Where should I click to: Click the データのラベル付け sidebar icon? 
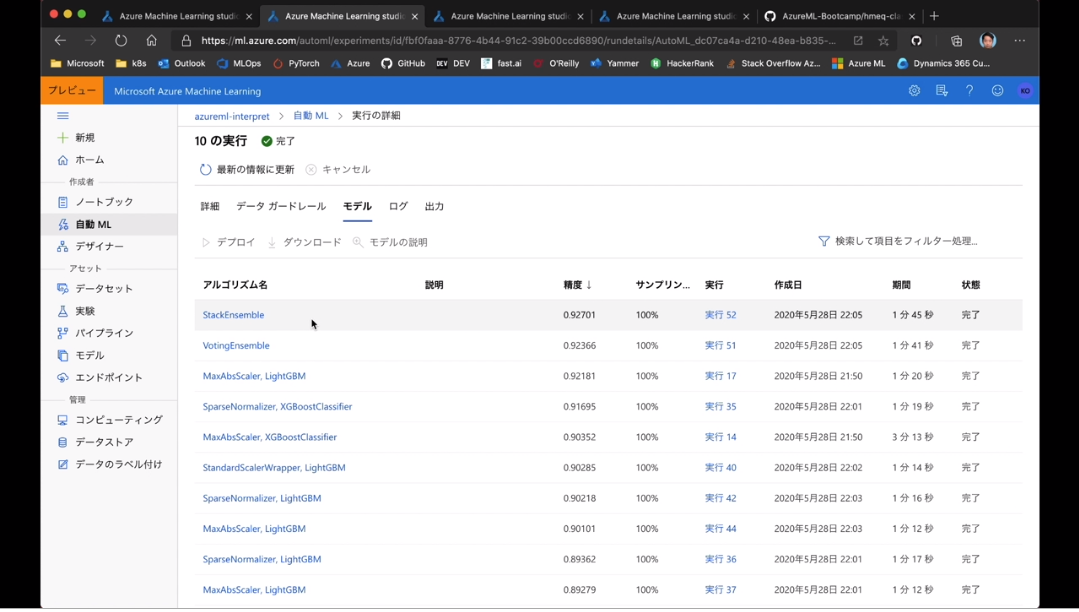coord(63,465)
